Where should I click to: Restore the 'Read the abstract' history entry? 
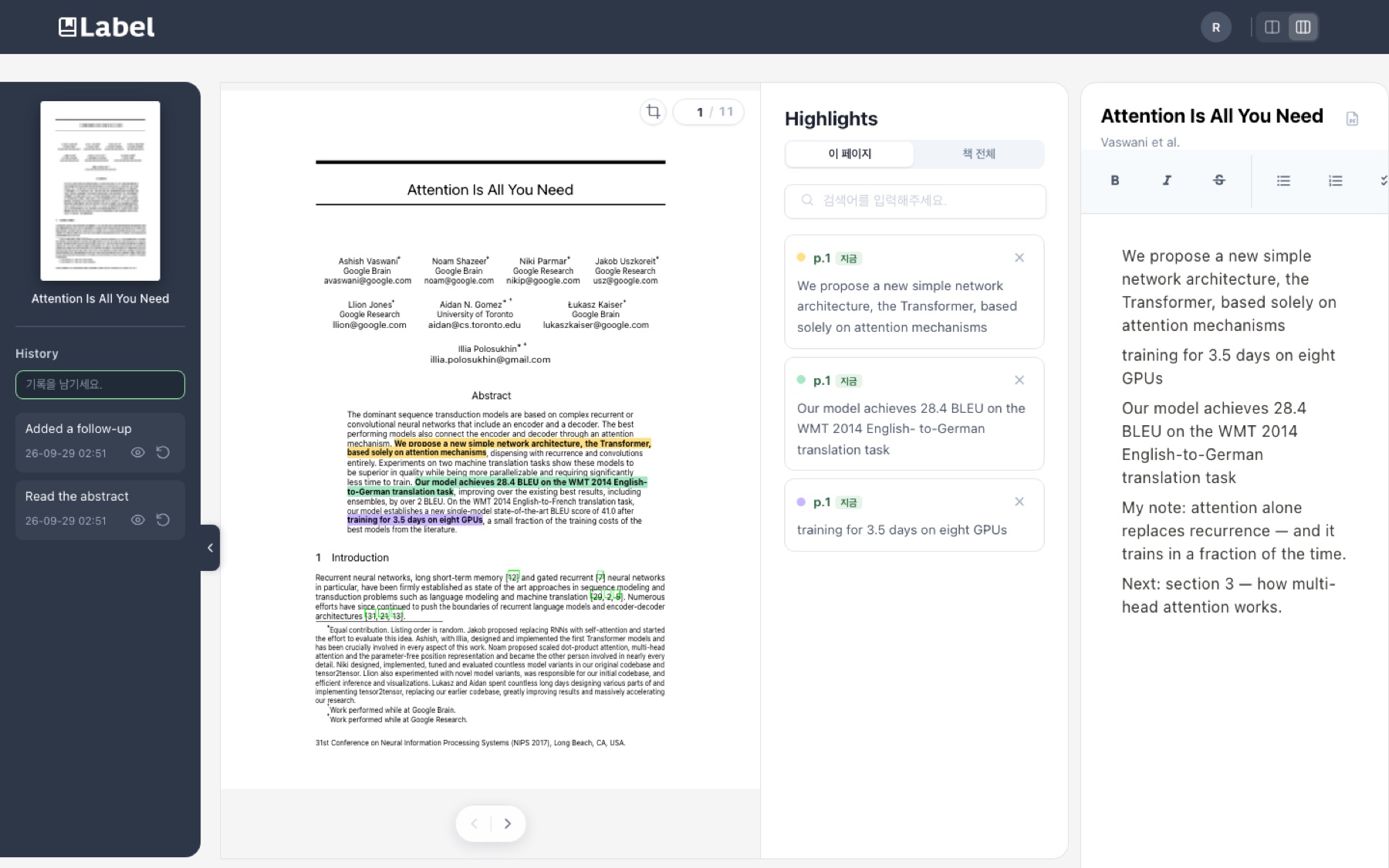[163, 520]
